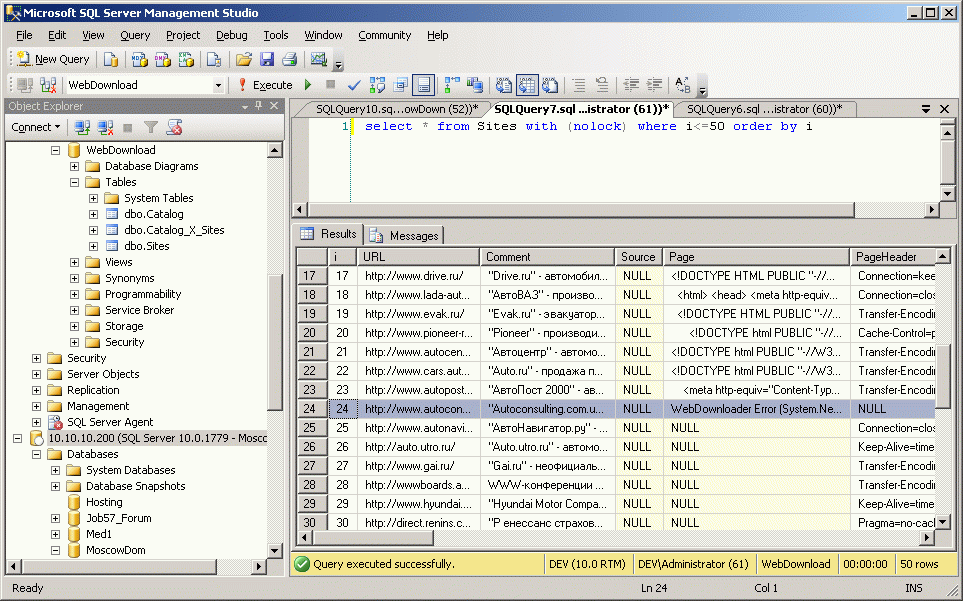
Task: Pin the Object Explorer panel
Action: 259,106
